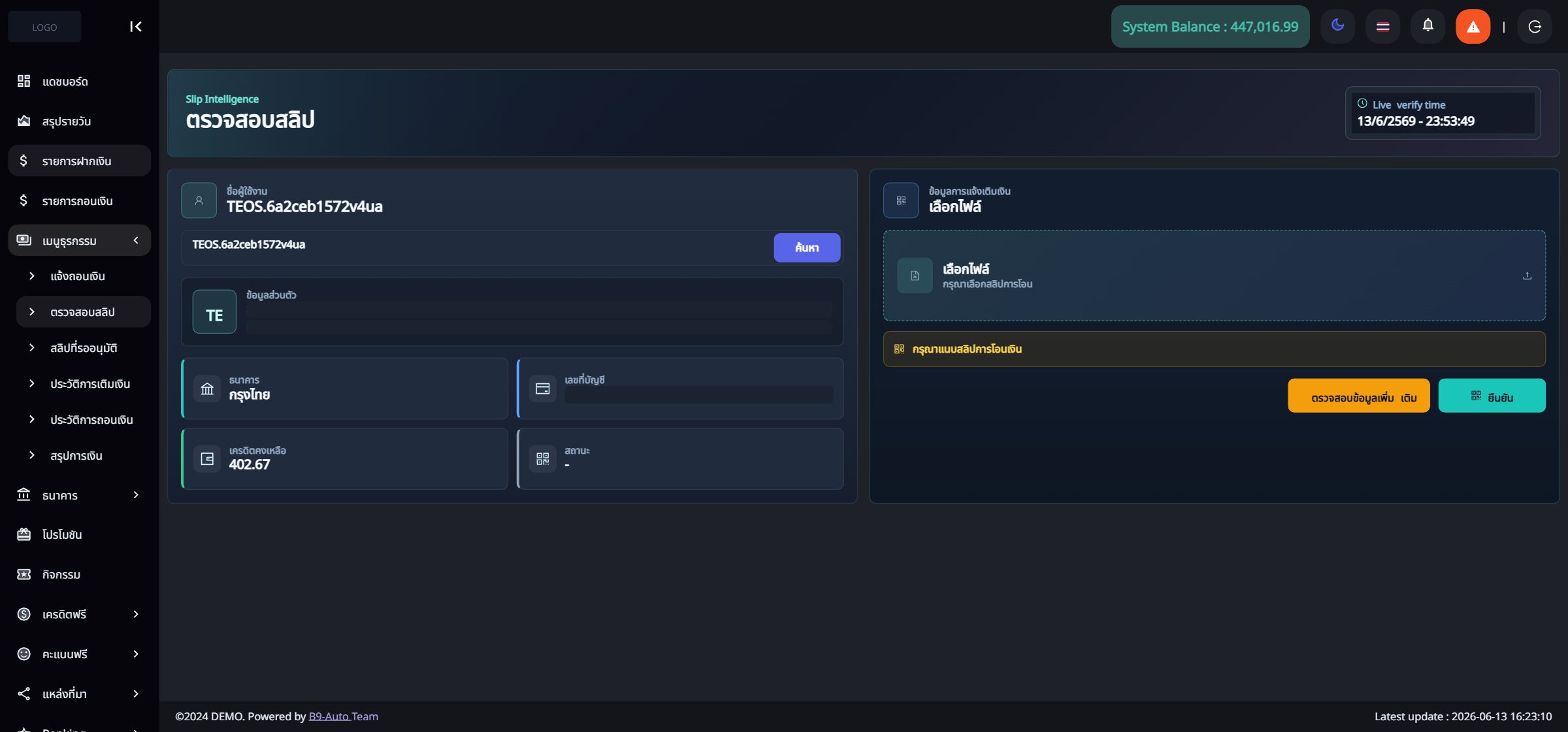This screenshot has height=732, width=1568.
Task: Click the bank building sidebar icon
Action: point(24,495)
